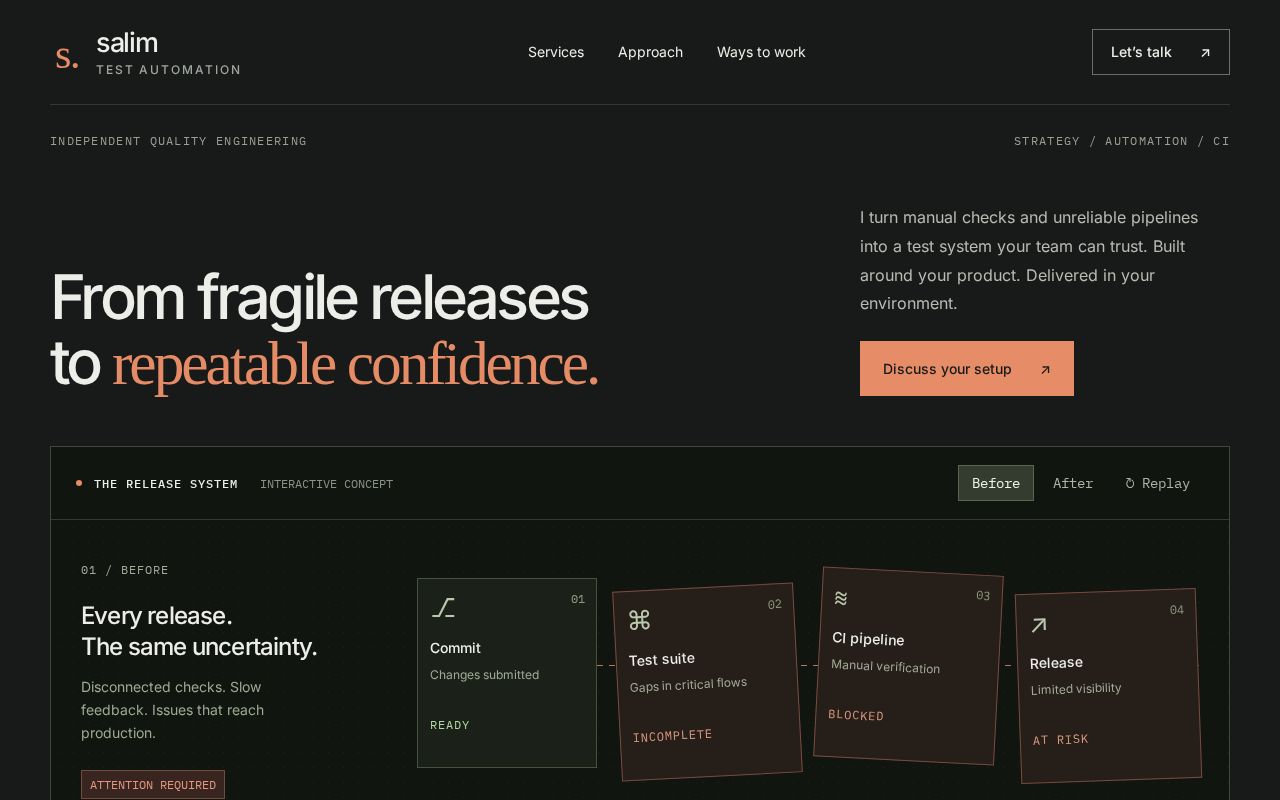
Task: Click the orange dot beside The Release System
Action: pos(79,484)
